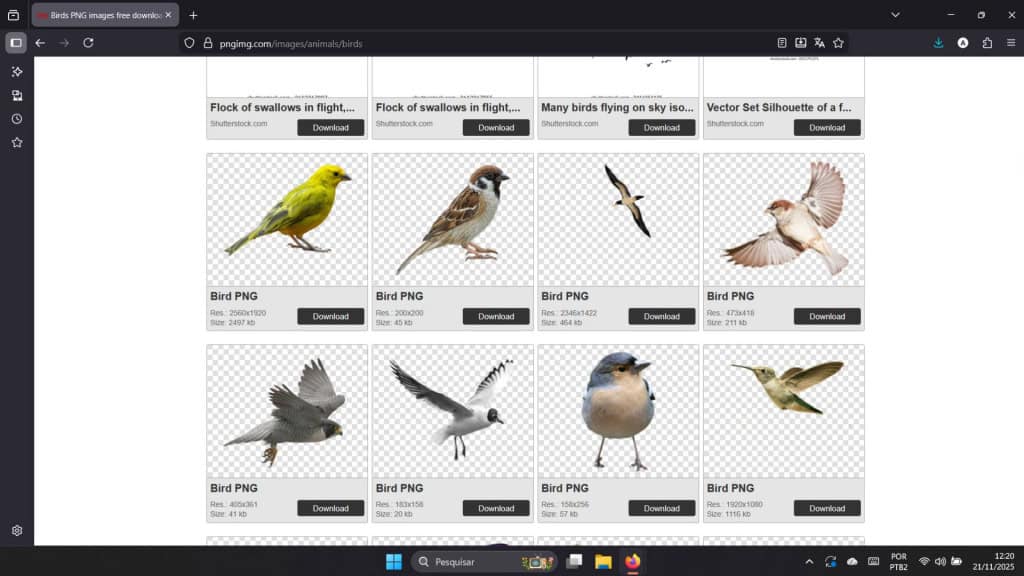Toggle the sidebar panel button
The image size is (1024, 576).
[15, 43]
